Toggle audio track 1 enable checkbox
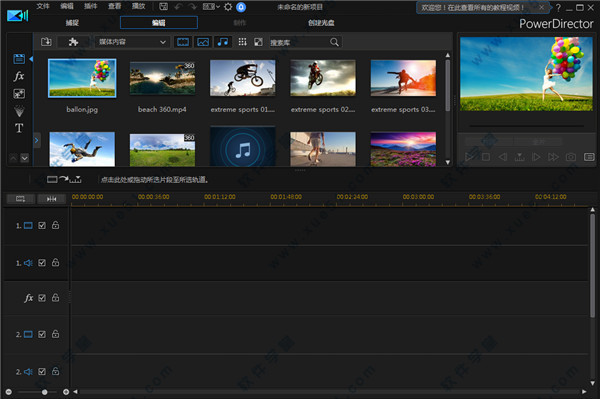 42,262
